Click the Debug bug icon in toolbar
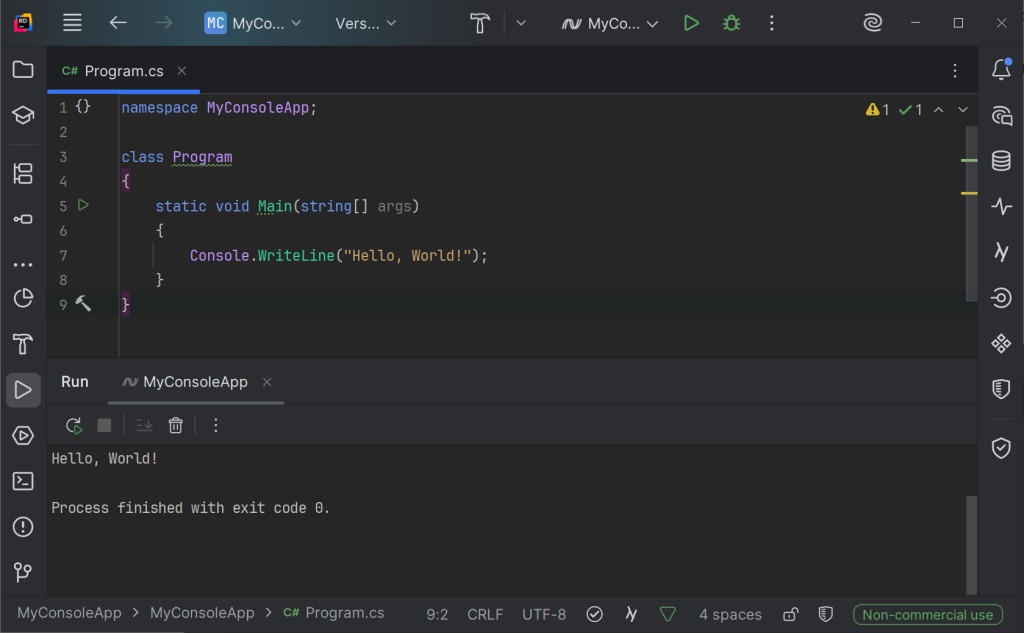 click(x=731, y=23)
